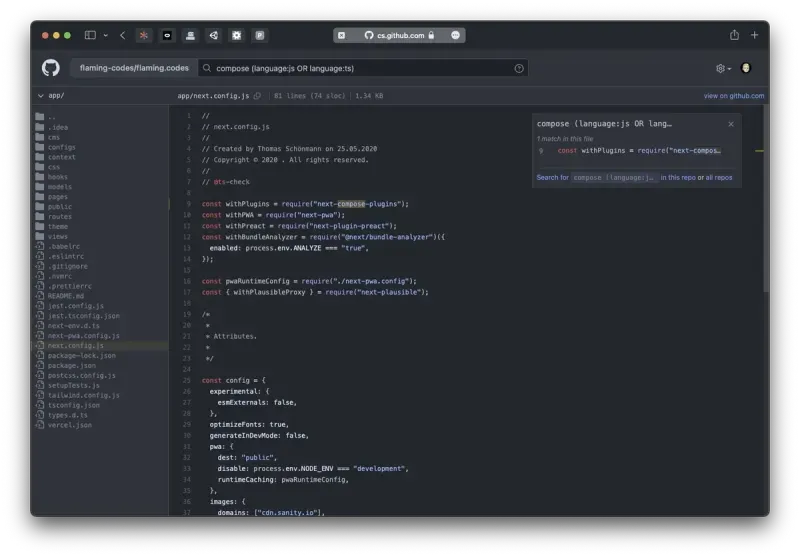Click the P extension icon in toolbar
800x557 pixels.
click(x=260, y=35)
